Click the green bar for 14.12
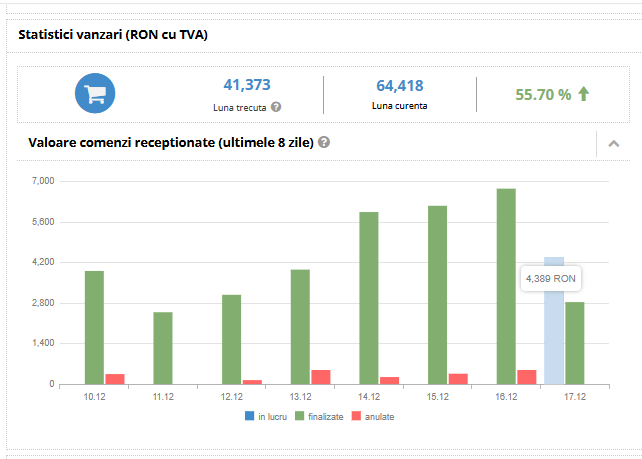 tap(369, 298)
